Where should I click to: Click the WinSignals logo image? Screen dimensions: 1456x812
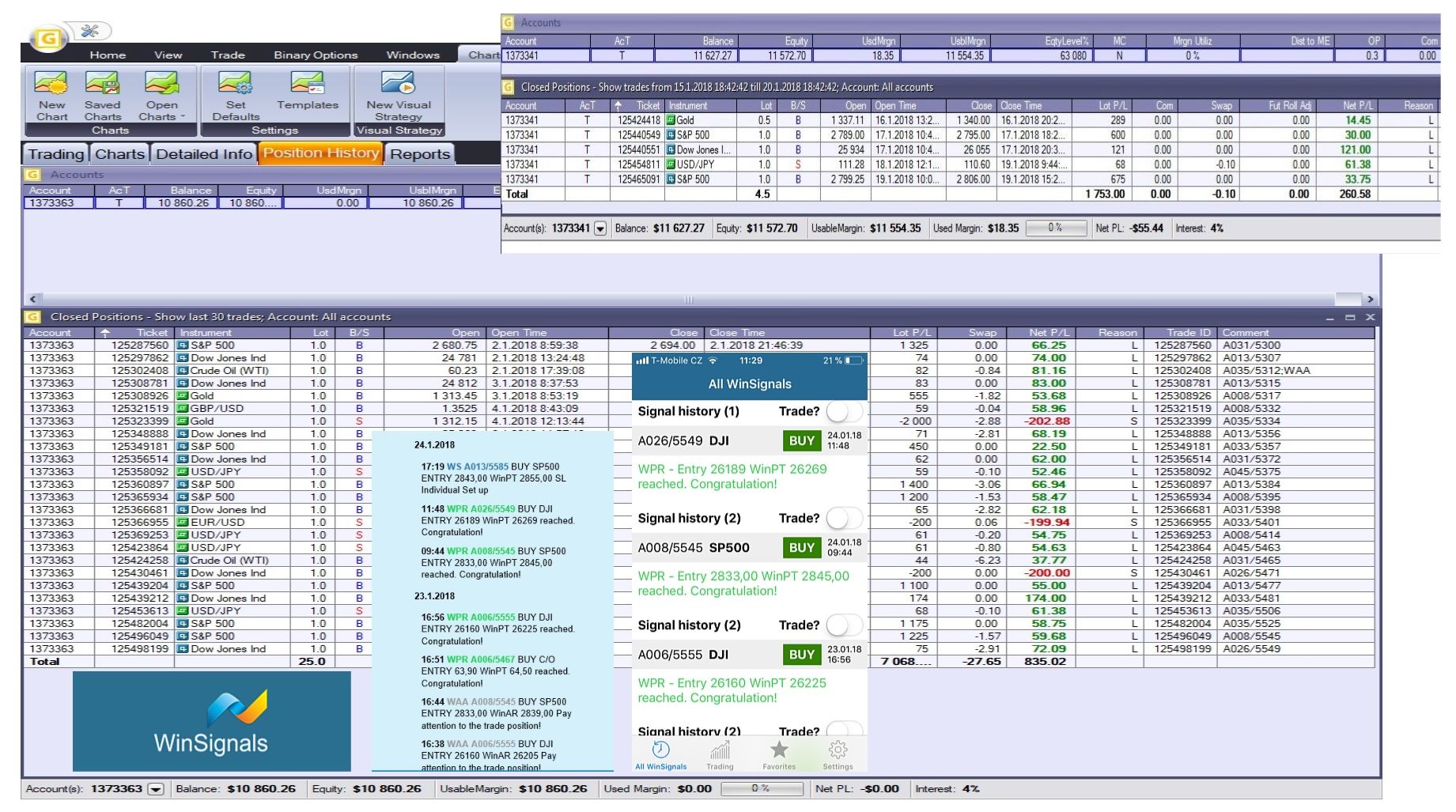211,721
